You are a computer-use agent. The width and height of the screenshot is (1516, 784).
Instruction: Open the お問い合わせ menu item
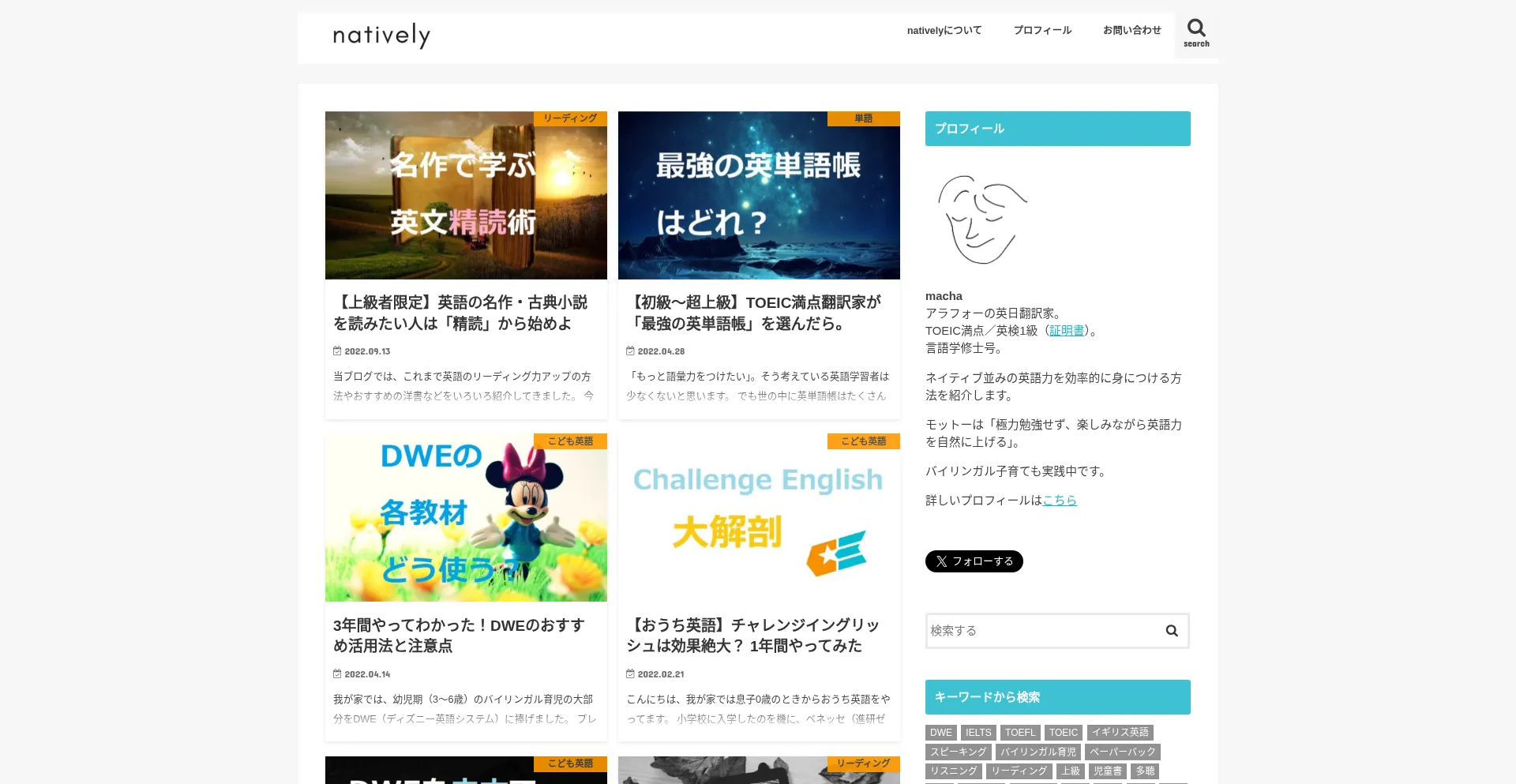tap(1132, 30)
